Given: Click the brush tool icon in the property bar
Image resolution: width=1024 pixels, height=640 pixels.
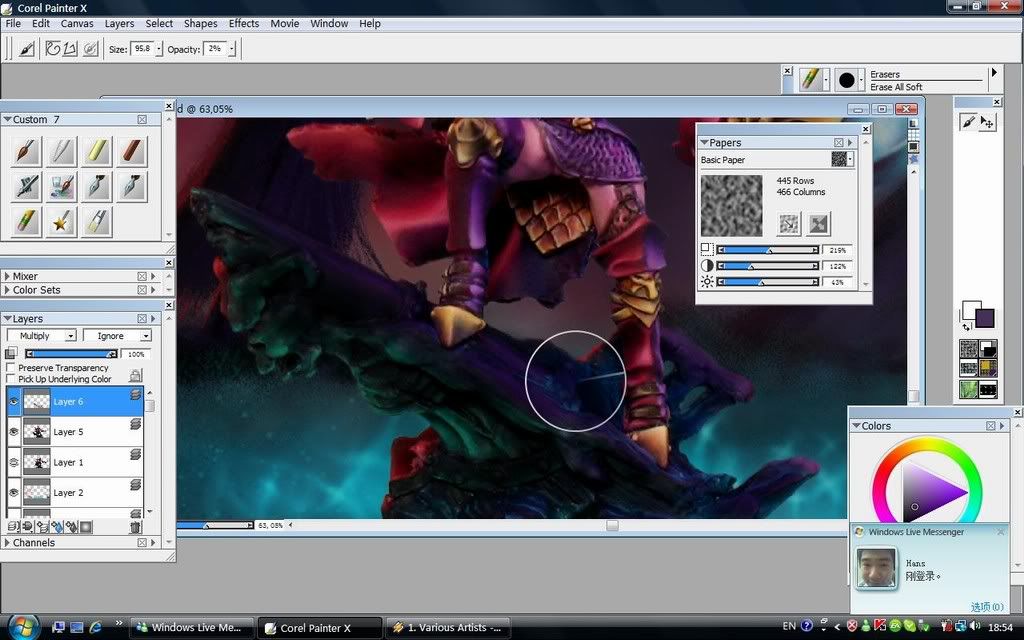Looking at the screenshot, I should tap(27, 48).
